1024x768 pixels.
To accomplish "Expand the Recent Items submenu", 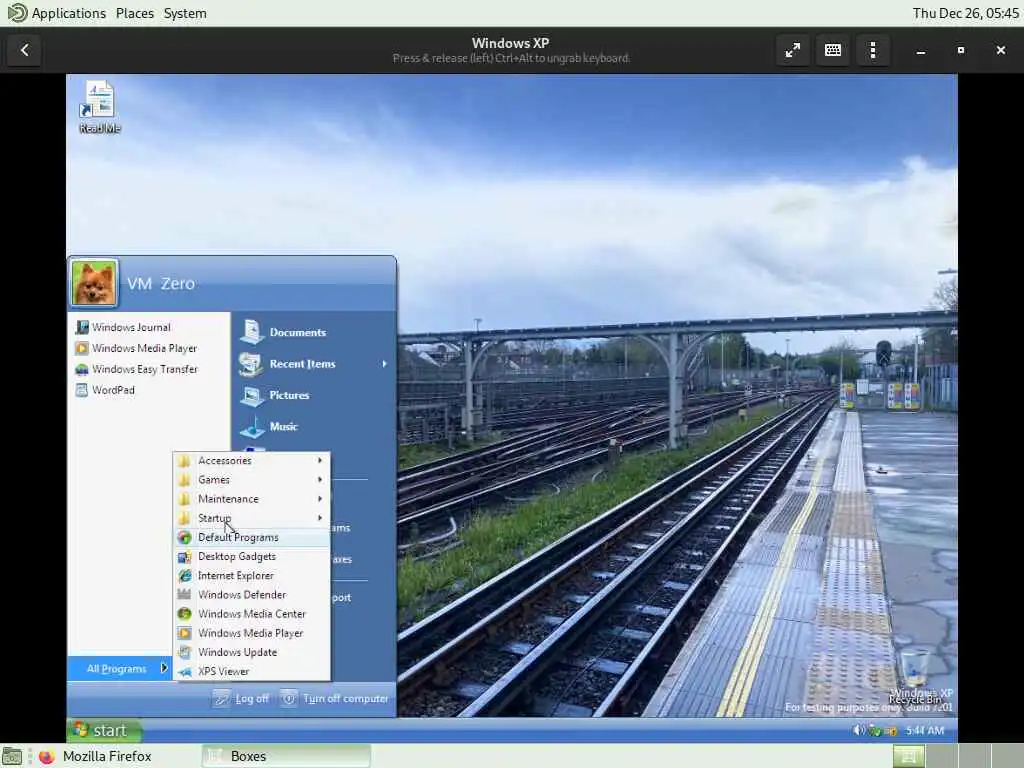I will pos(313,364).
